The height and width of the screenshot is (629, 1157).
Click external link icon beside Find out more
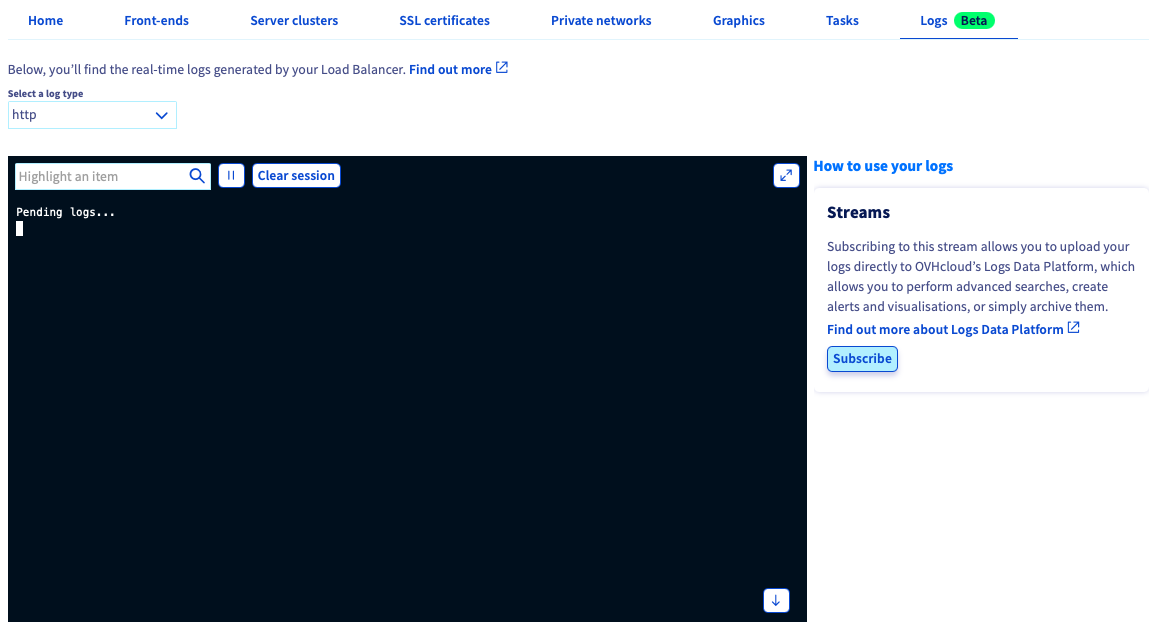point(502,68)
